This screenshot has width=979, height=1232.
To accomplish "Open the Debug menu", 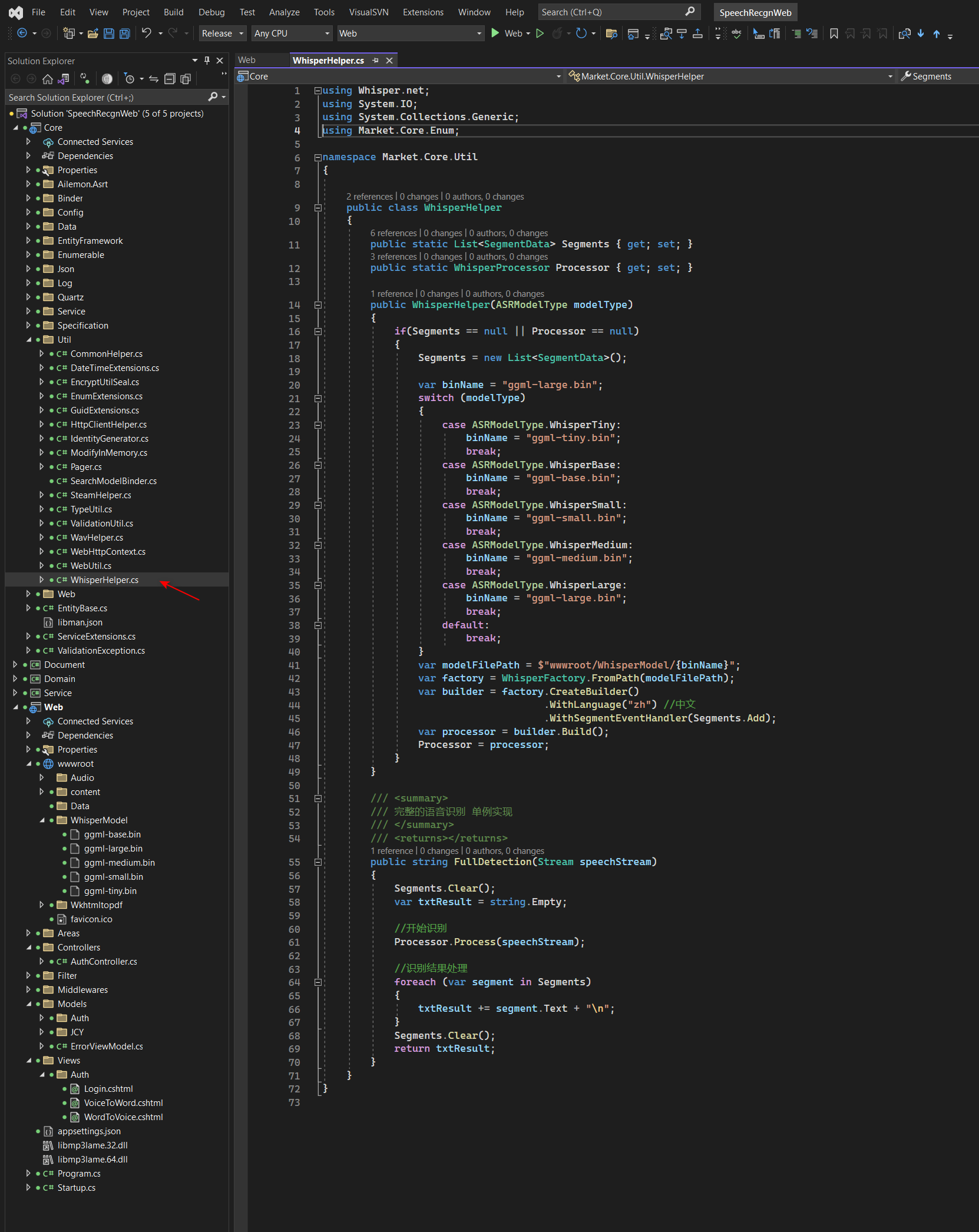I will pos(211,12).
